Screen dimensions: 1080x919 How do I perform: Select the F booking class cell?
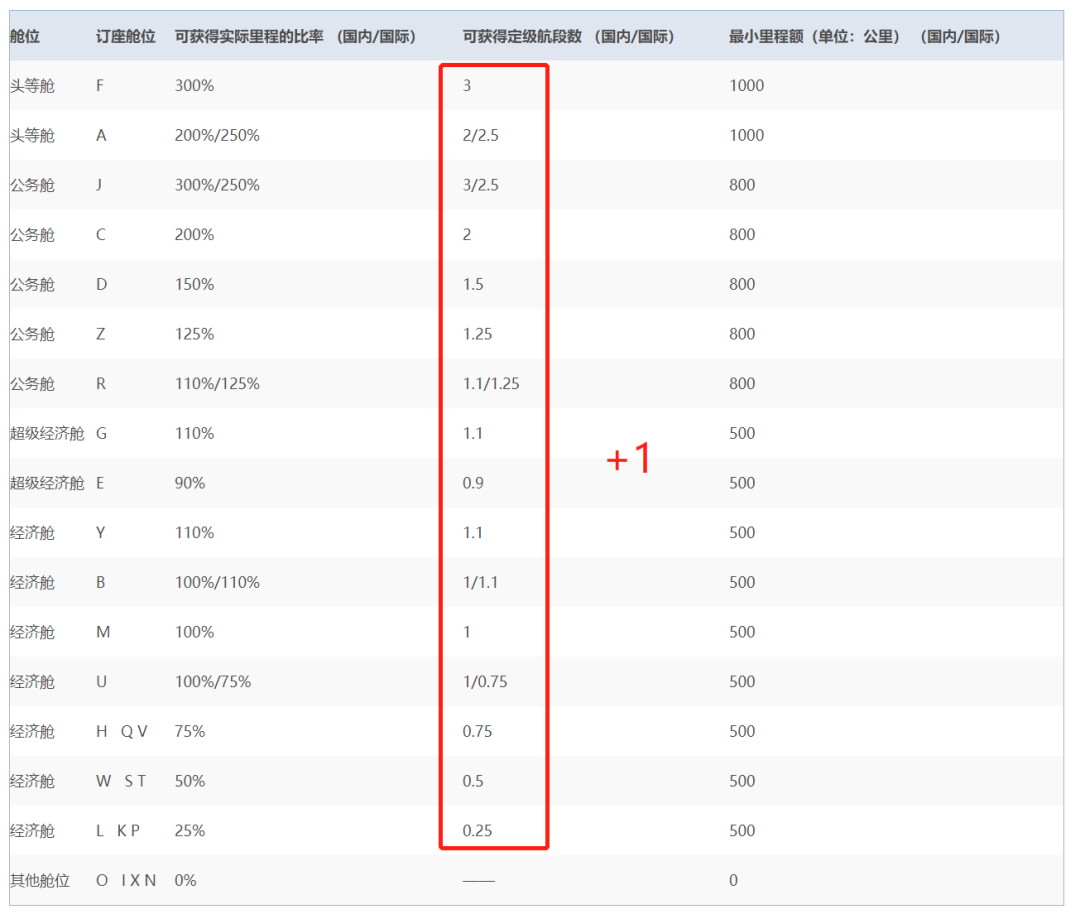click(99, 86)
